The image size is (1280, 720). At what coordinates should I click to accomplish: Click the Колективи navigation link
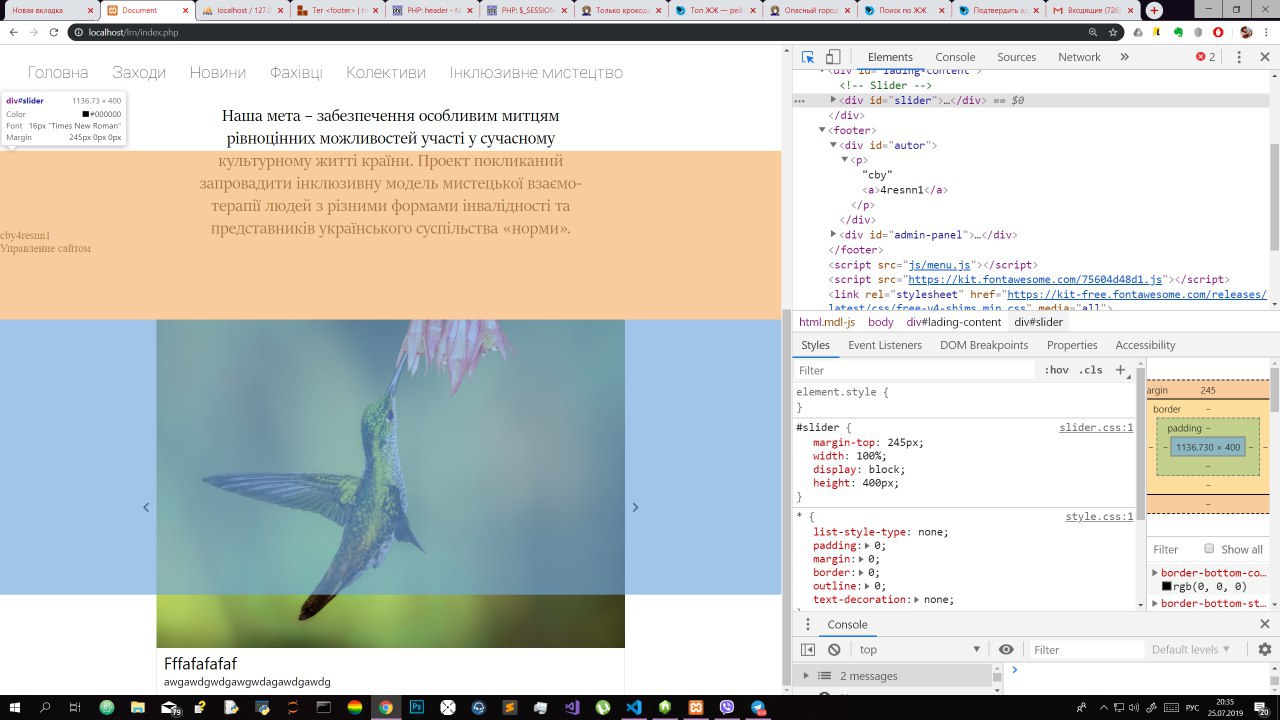[386, 73]
